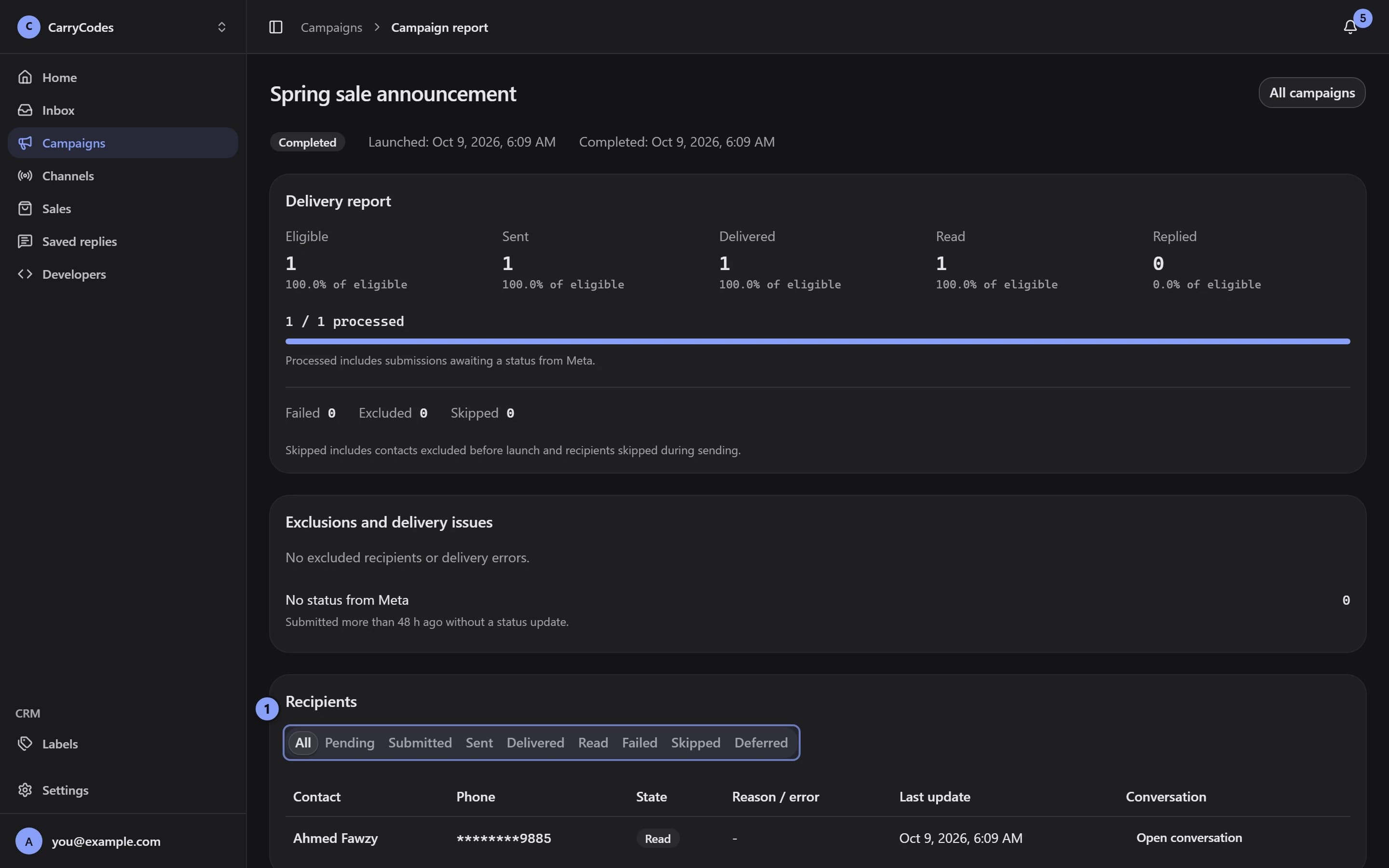
Task: Click the Excluded 0 count
Action: click(393, 413)
